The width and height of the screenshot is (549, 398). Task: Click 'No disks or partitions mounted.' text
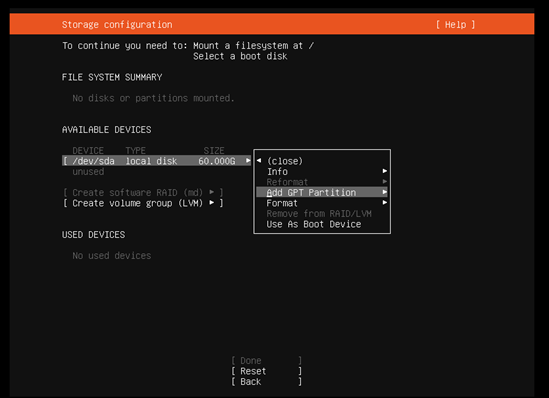click(153, 98)
